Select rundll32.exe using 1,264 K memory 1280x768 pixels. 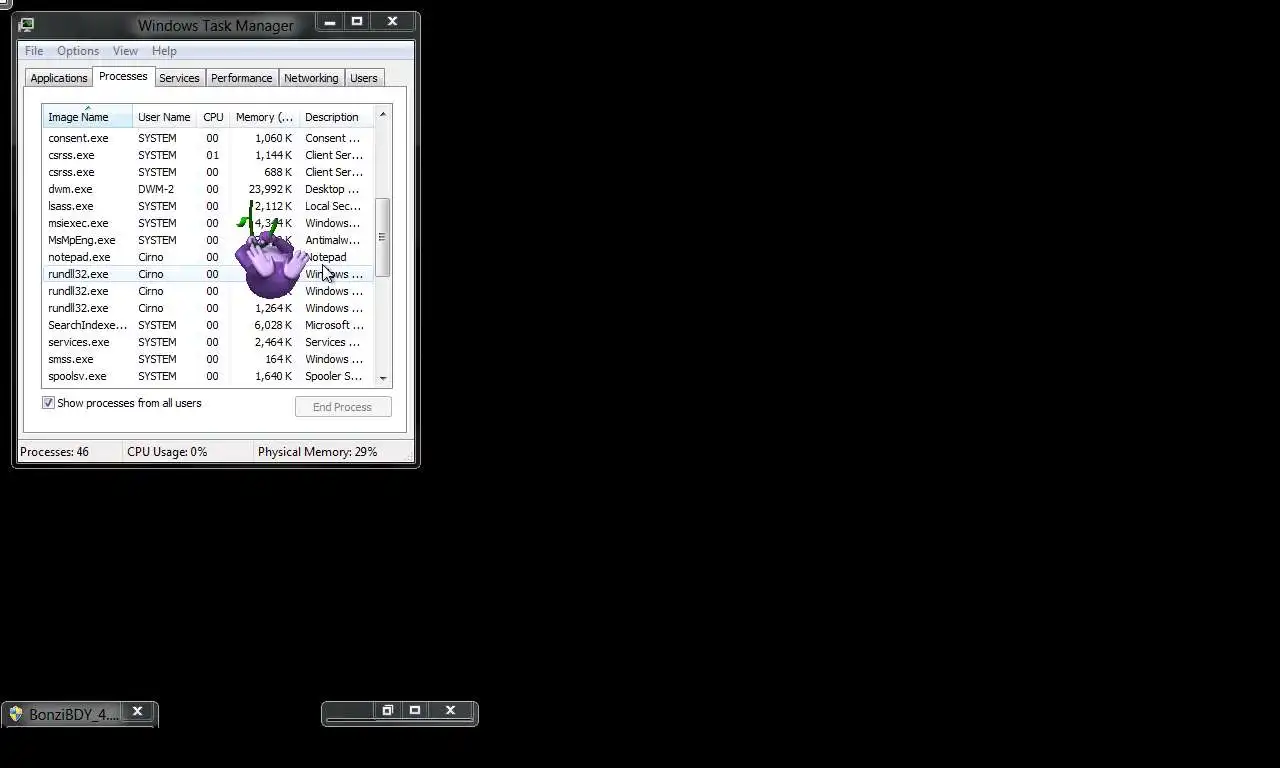pyautogui.click(x=208, y=308)
